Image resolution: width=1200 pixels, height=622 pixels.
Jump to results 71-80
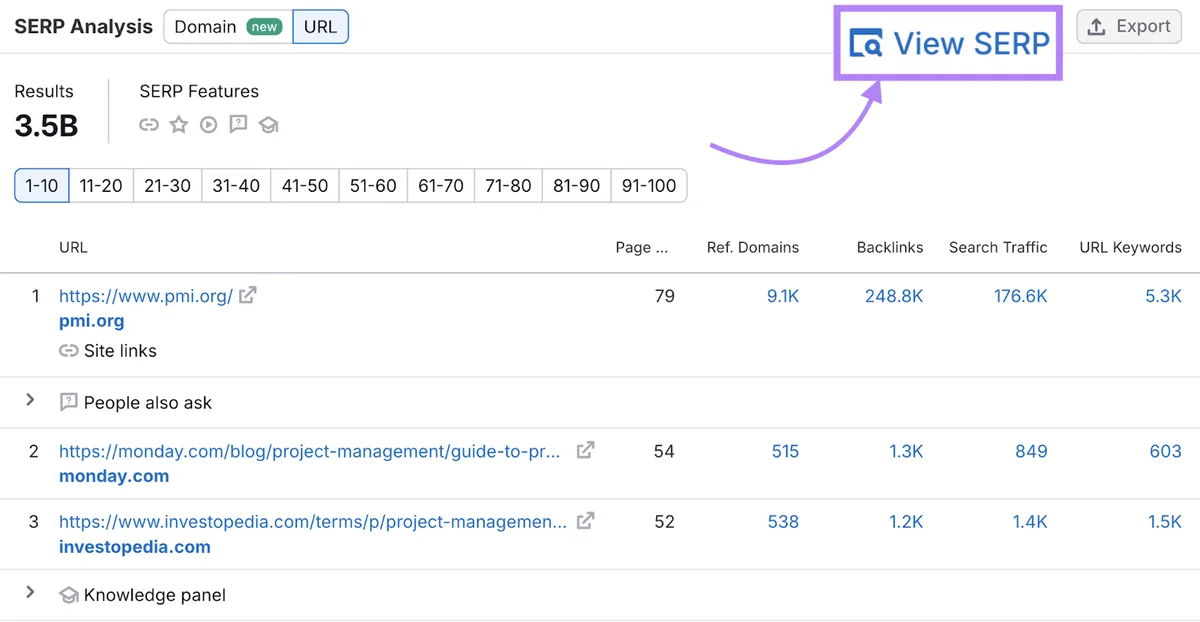[508, 186]
